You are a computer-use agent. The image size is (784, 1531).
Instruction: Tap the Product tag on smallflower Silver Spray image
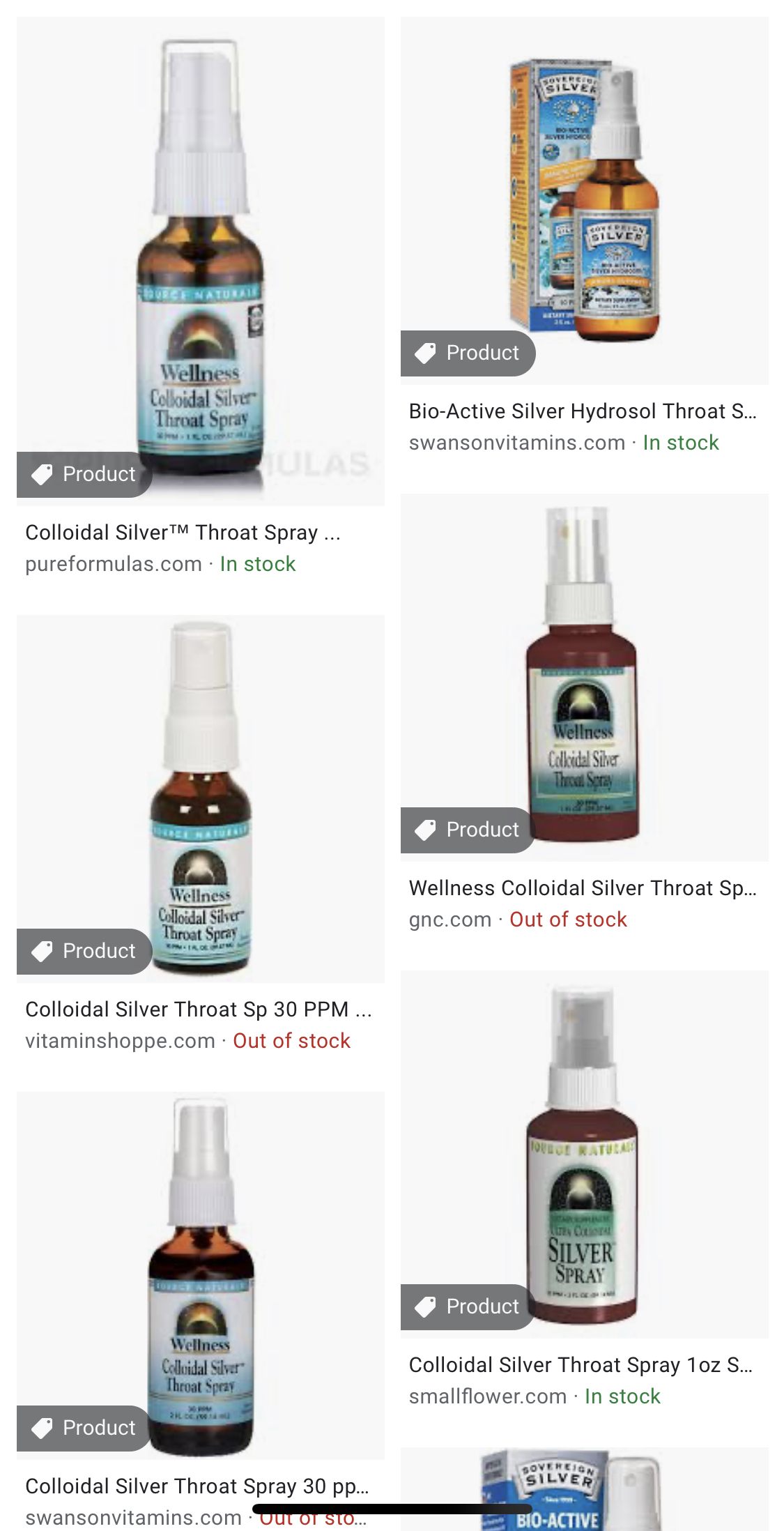coord(468,1307)
